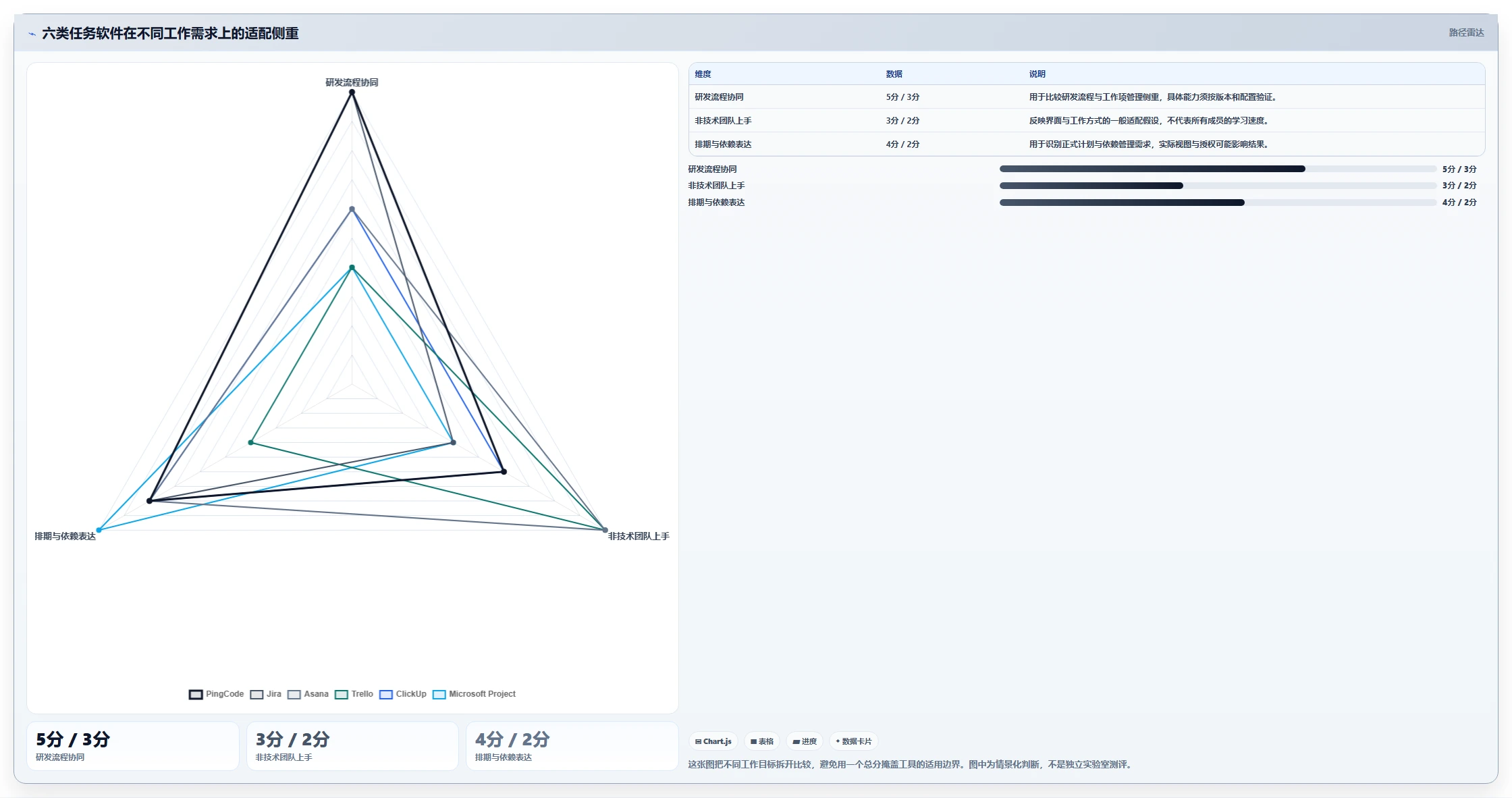
Task: Toggle the Jira legend entry
Action: click(265, 694)
